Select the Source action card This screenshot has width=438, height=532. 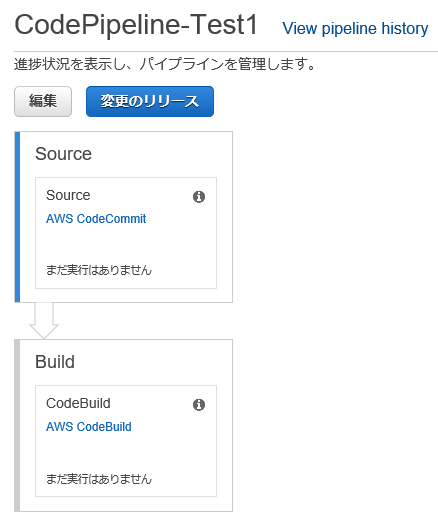coord(126,233)
